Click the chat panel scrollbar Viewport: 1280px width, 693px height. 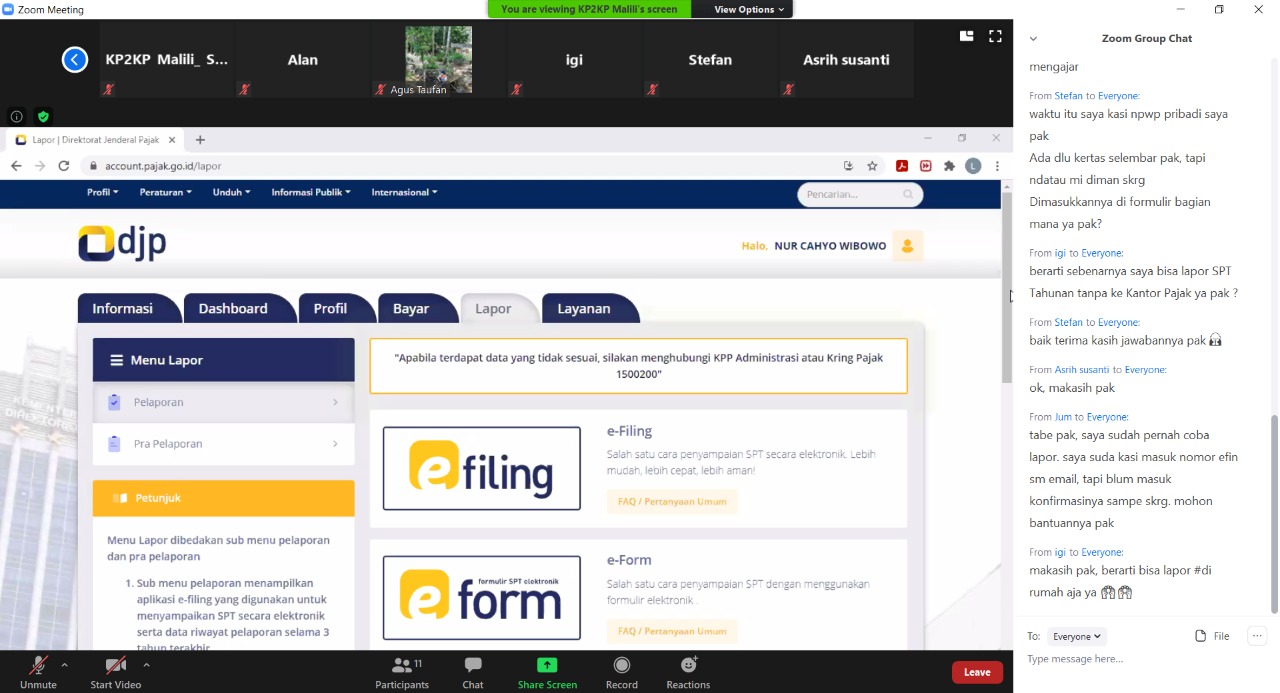pos(1274,500)
